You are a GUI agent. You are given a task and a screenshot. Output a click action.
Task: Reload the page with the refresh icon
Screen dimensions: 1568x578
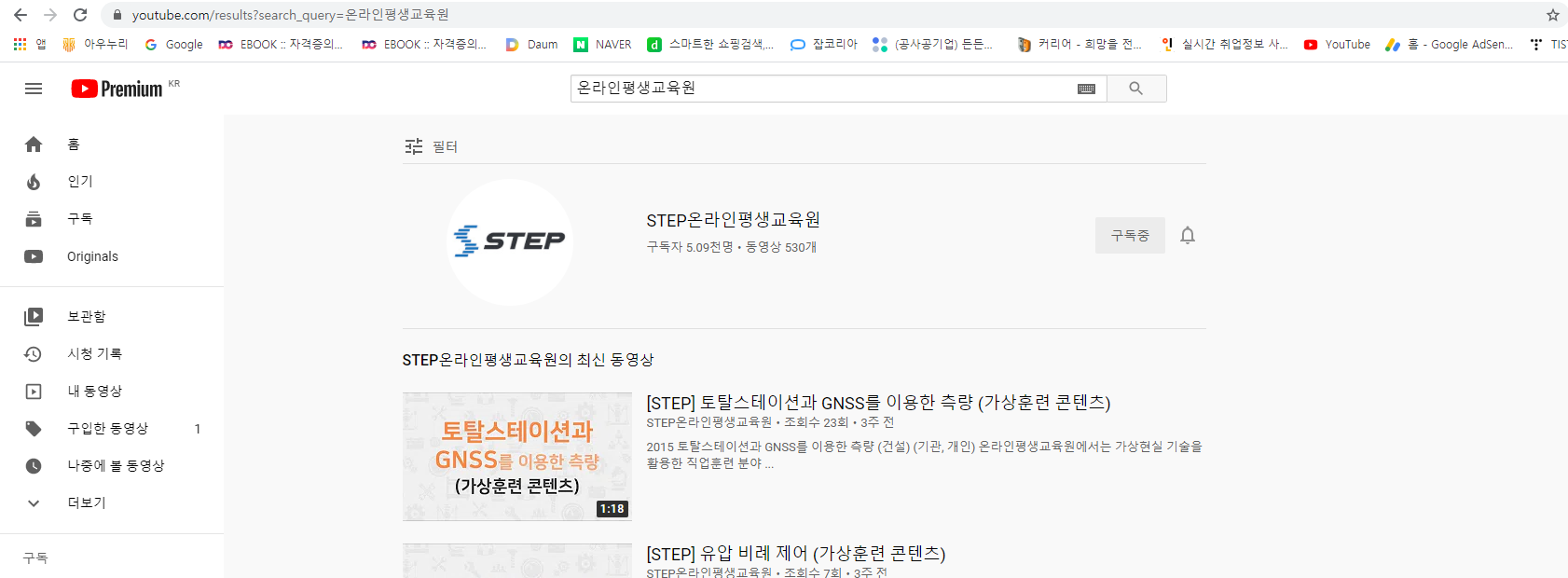[x=80, y=15]
